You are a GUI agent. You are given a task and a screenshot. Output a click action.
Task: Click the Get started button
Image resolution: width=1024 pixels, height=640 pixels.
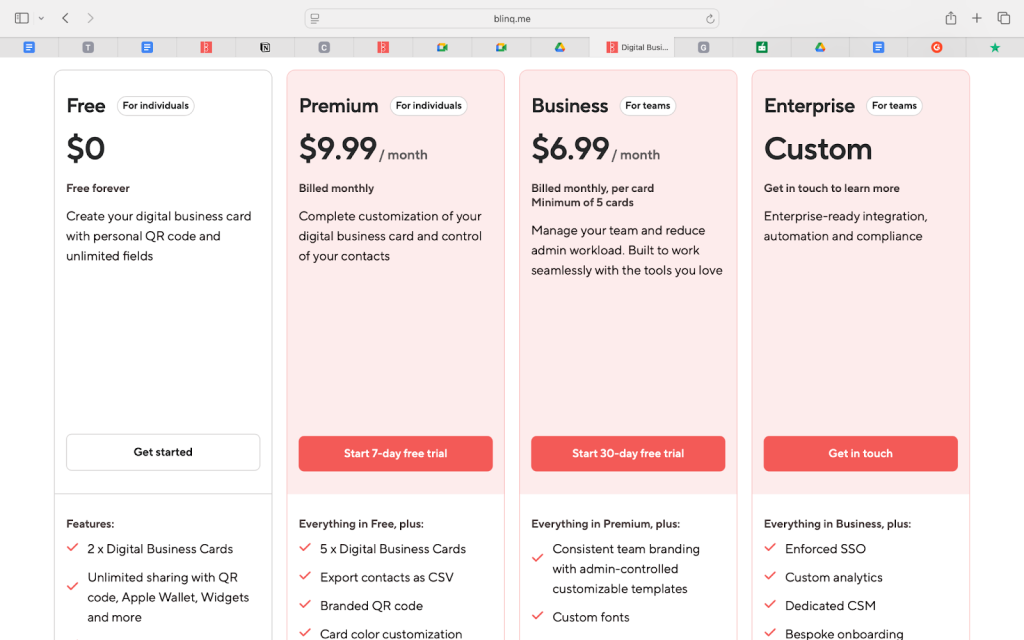(x=163, y=452)
